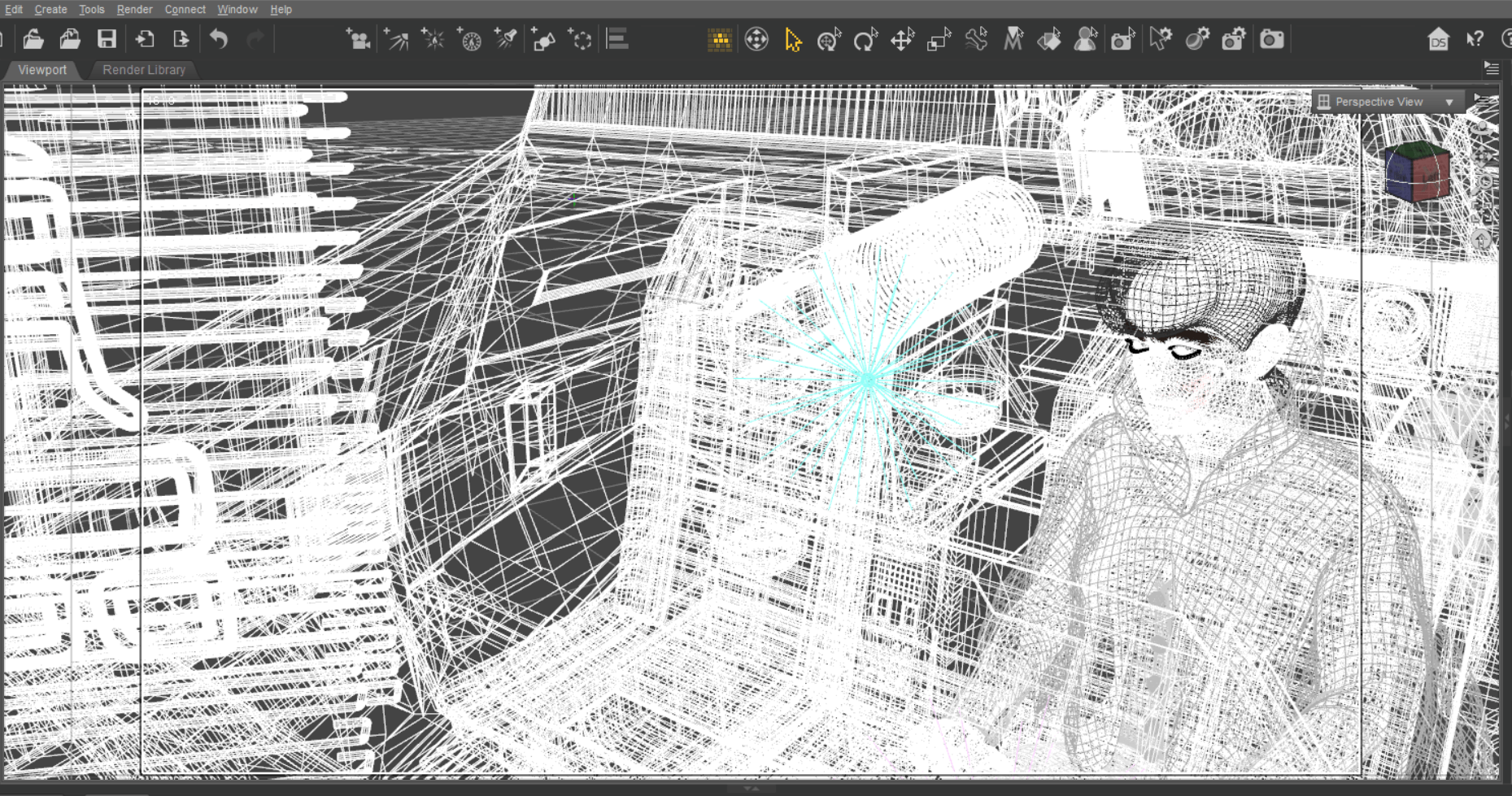Image resolution: width=1512 pixels, height=796 pixels.
Task: Select the Rotate tool
Action: pos(865,39)
